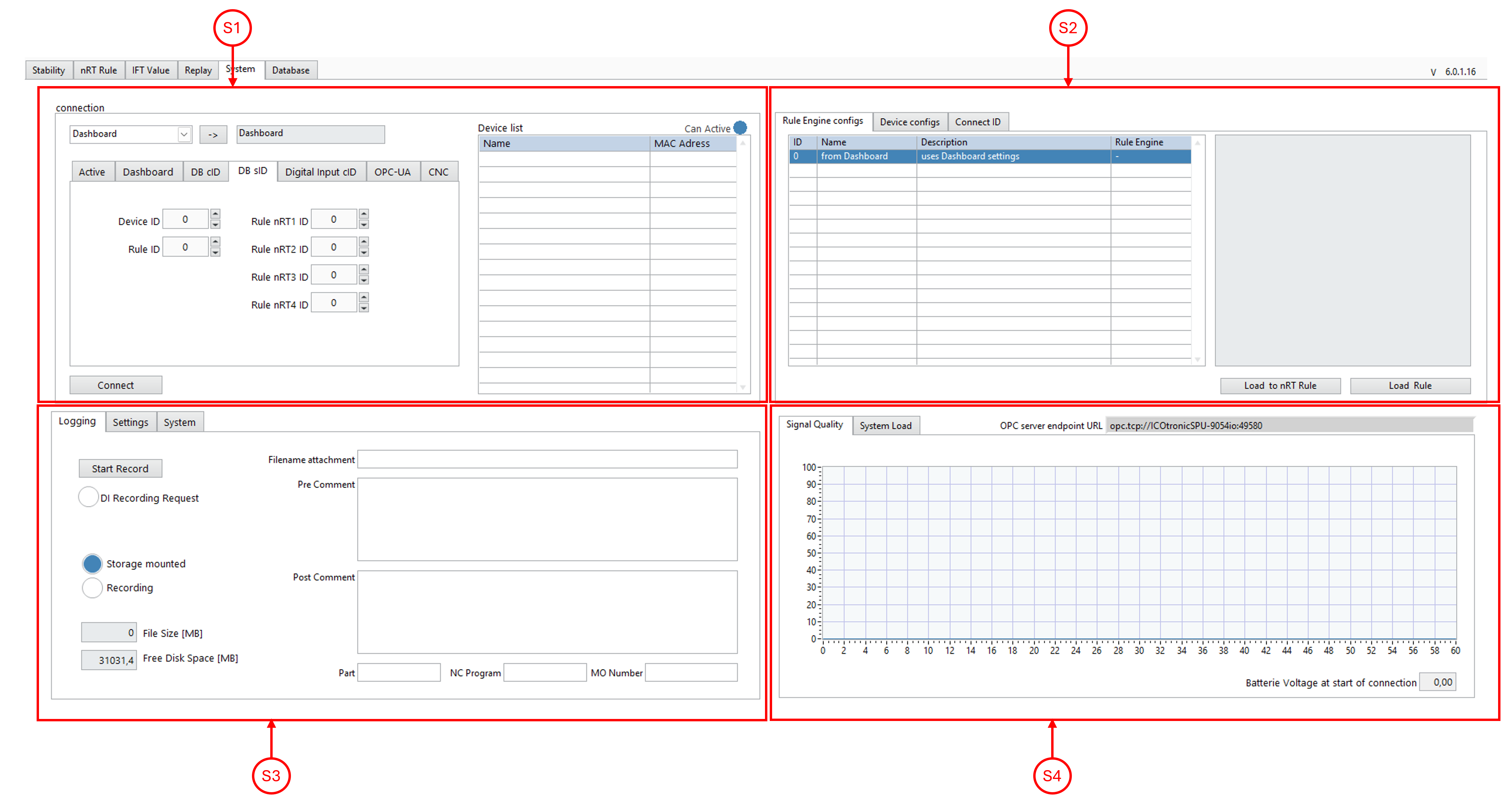
Task: Switch to the OPC-UA connection tab
Action: 392,172
